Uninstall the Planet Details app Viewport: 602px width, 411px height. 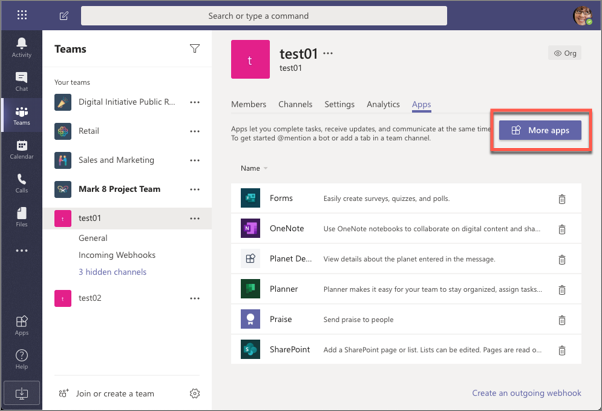[562, 259]
